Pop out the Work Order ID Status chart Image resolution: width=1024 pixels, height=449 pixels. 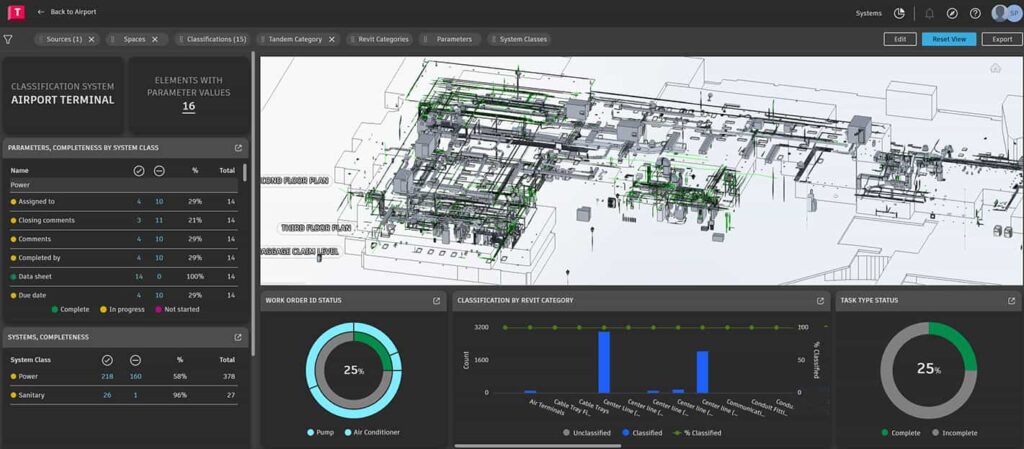[436, 300]
